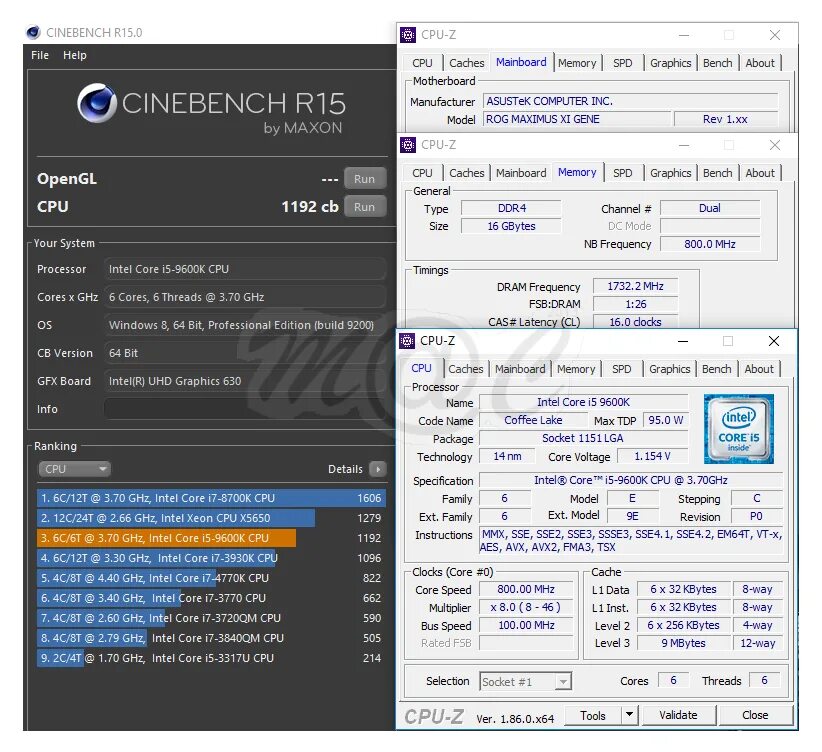822x752 pixels.
Task: Click the Core Speed value 800.00 MHz
Action: click(x=526, y=589)
